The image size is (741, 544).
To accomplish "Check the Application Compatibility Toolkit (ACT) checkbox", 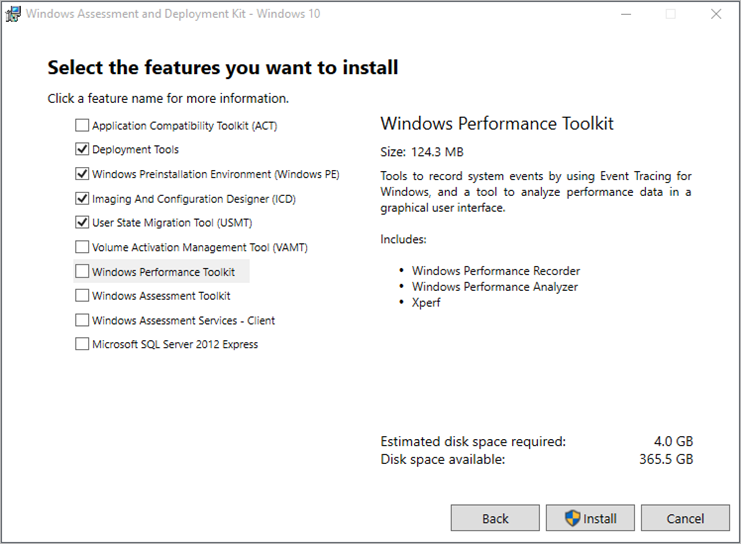I will point(81,126).
